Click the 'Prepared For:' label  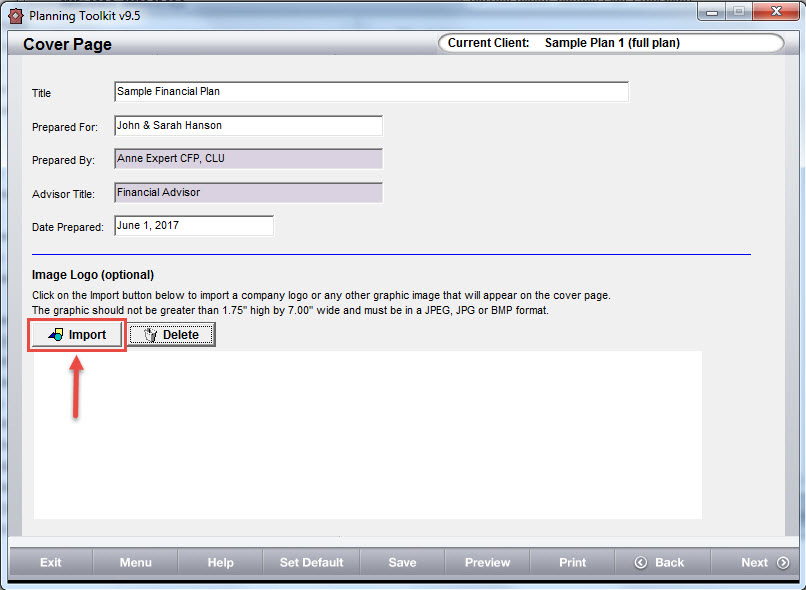pyautogui.click(x=65, y=127)
